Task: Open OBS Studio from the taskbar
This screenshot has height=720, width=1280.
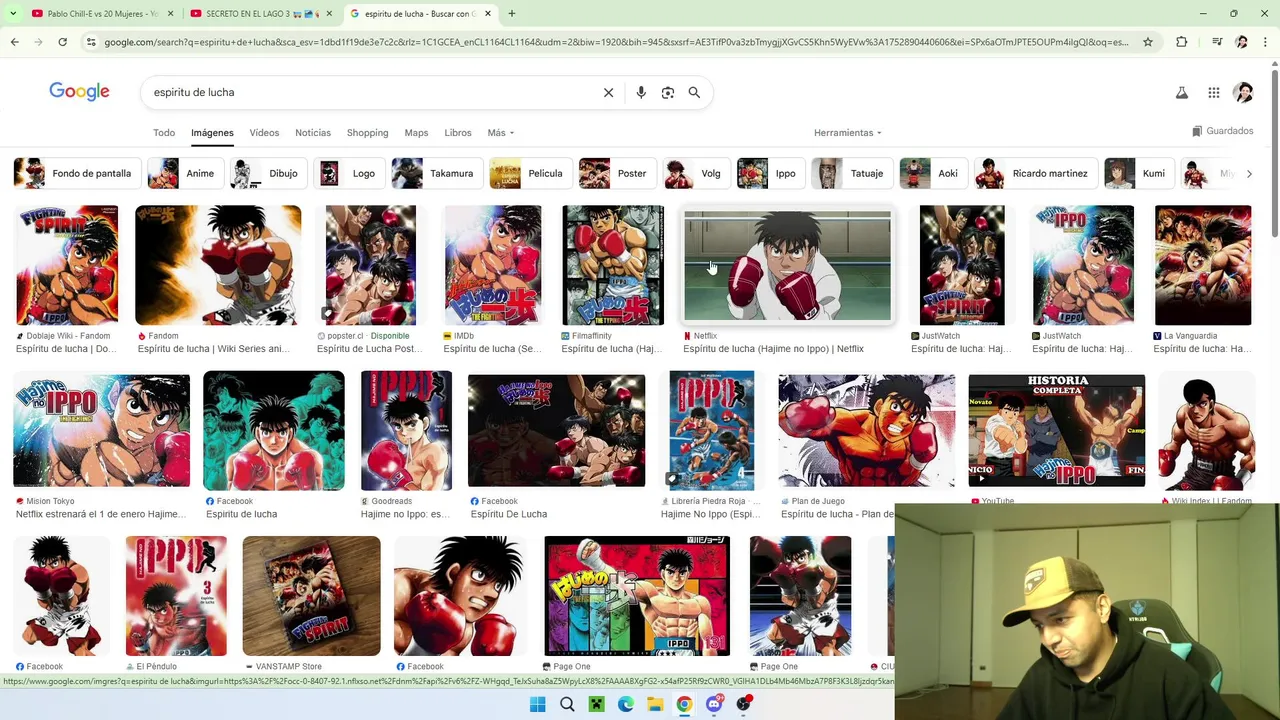Action: (743, 704)
